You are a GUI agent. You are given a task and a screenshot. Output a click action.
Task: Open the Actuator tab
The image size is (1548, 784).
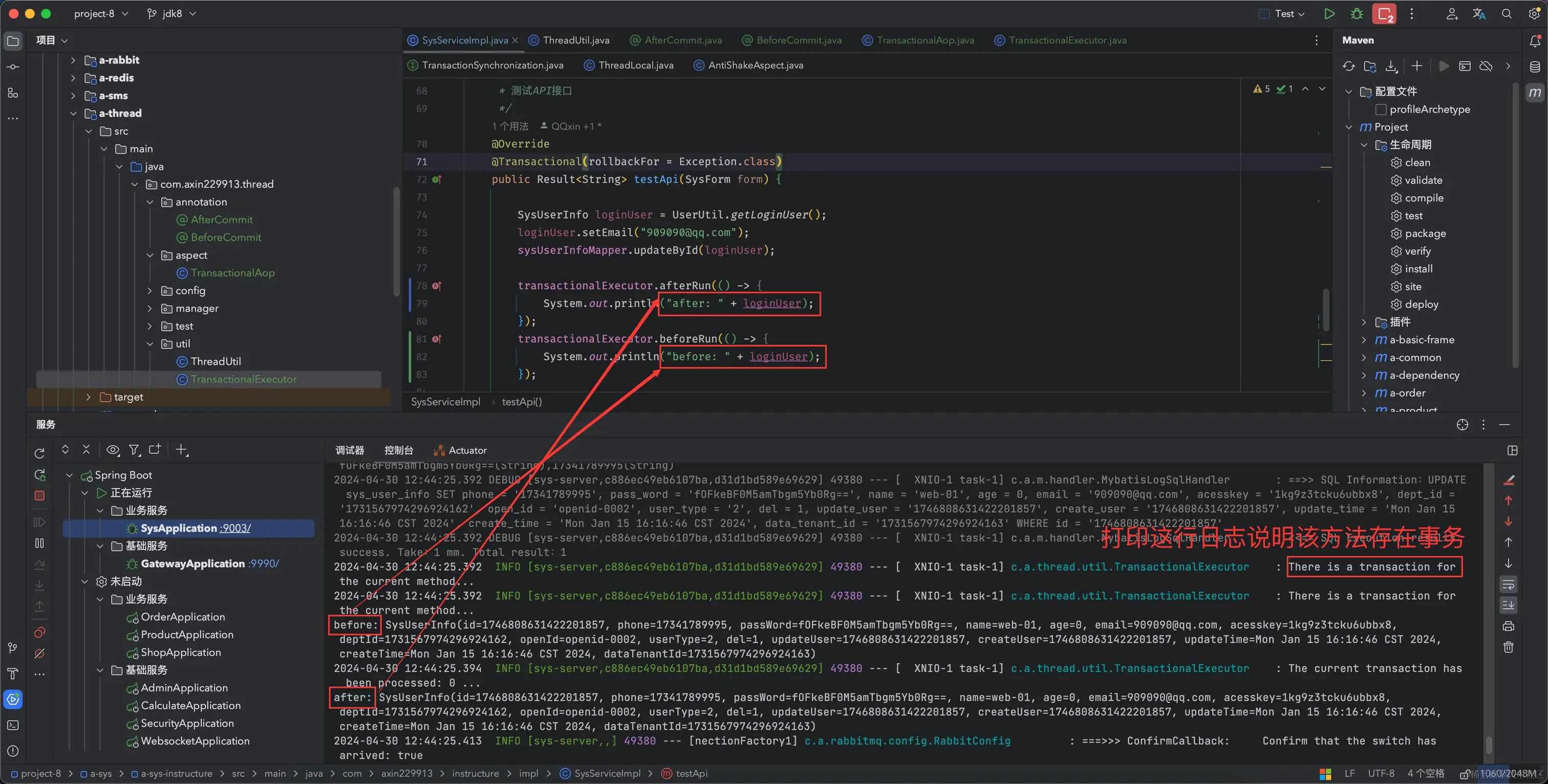click(x=460, y=450)
